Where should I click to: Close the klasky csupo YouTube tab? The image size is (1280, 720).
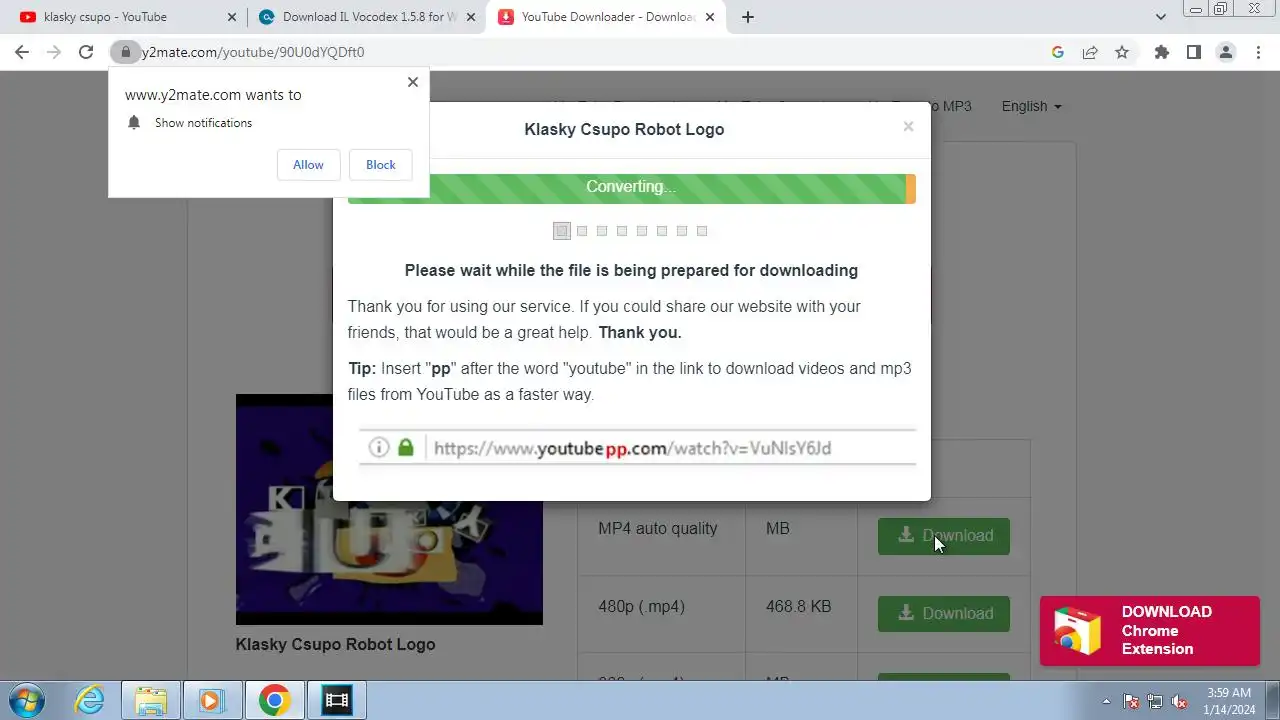pyautogui.click(x=232, y=17)
